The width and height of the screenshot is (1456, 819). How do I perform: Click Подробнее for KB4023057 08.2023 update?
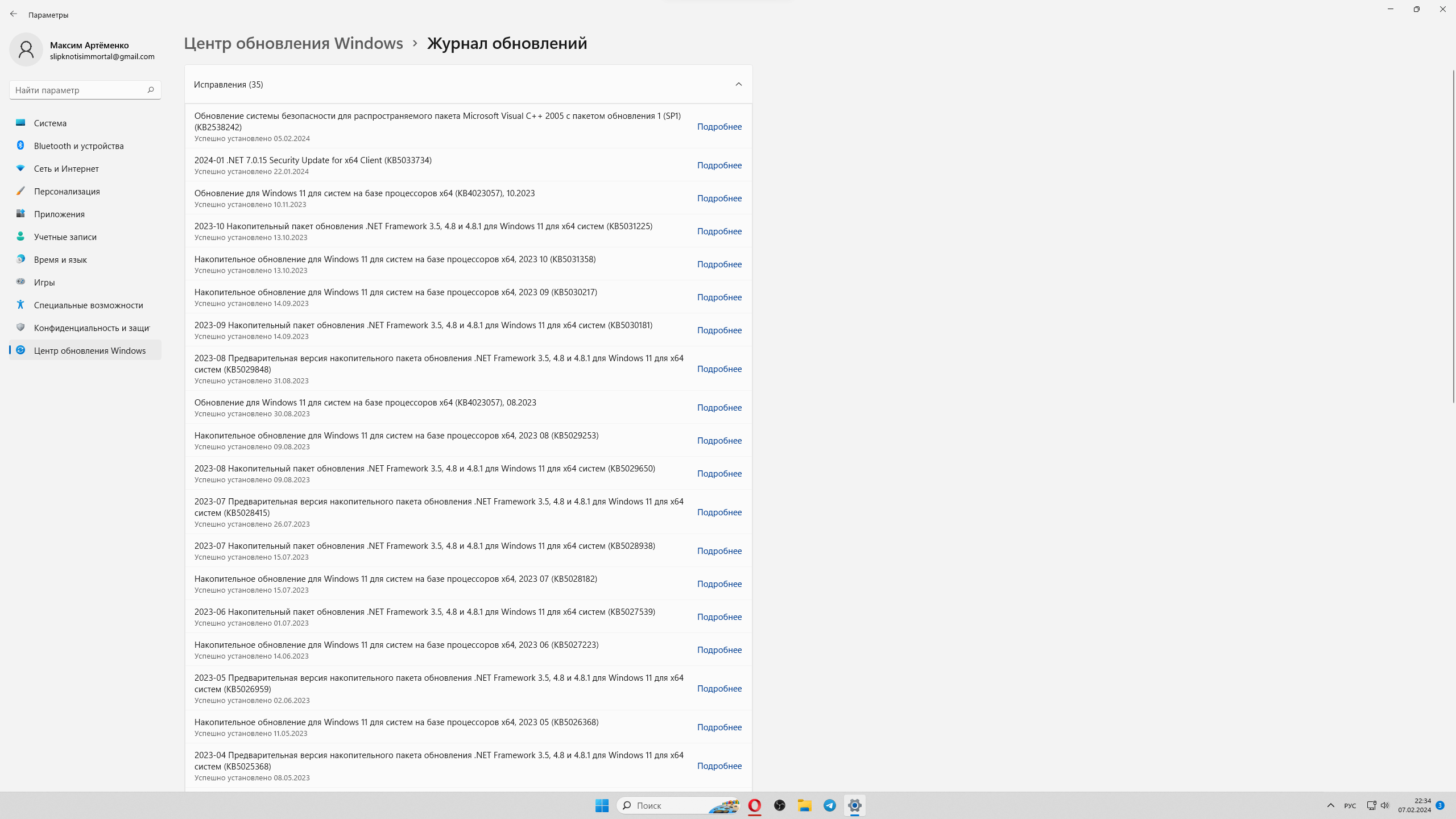pyautogui.click(x=719, y=407)
